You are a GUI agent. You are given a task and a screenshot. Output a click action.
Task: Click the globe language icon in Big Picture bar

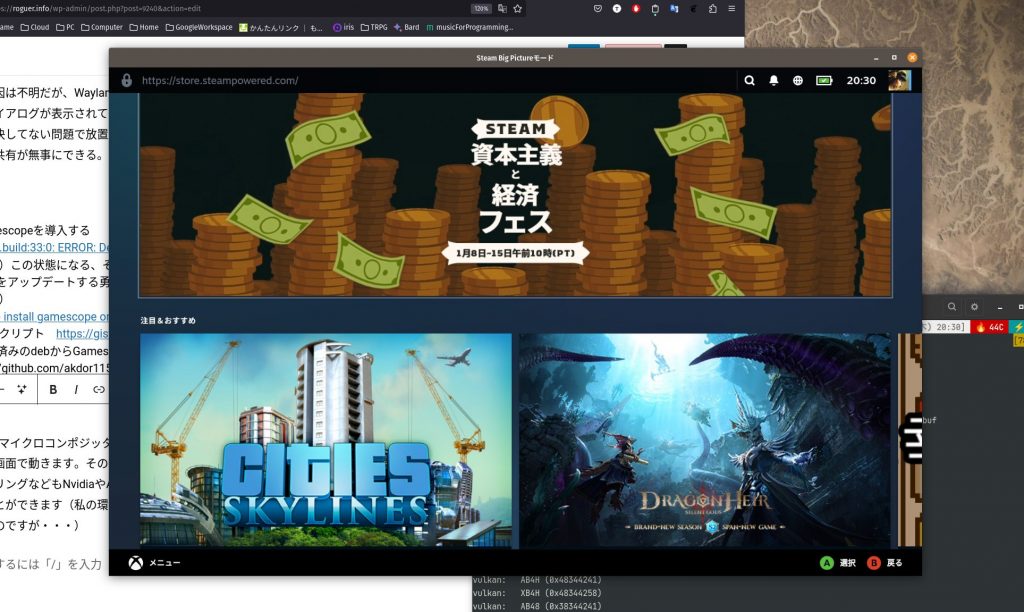[799, 80]
